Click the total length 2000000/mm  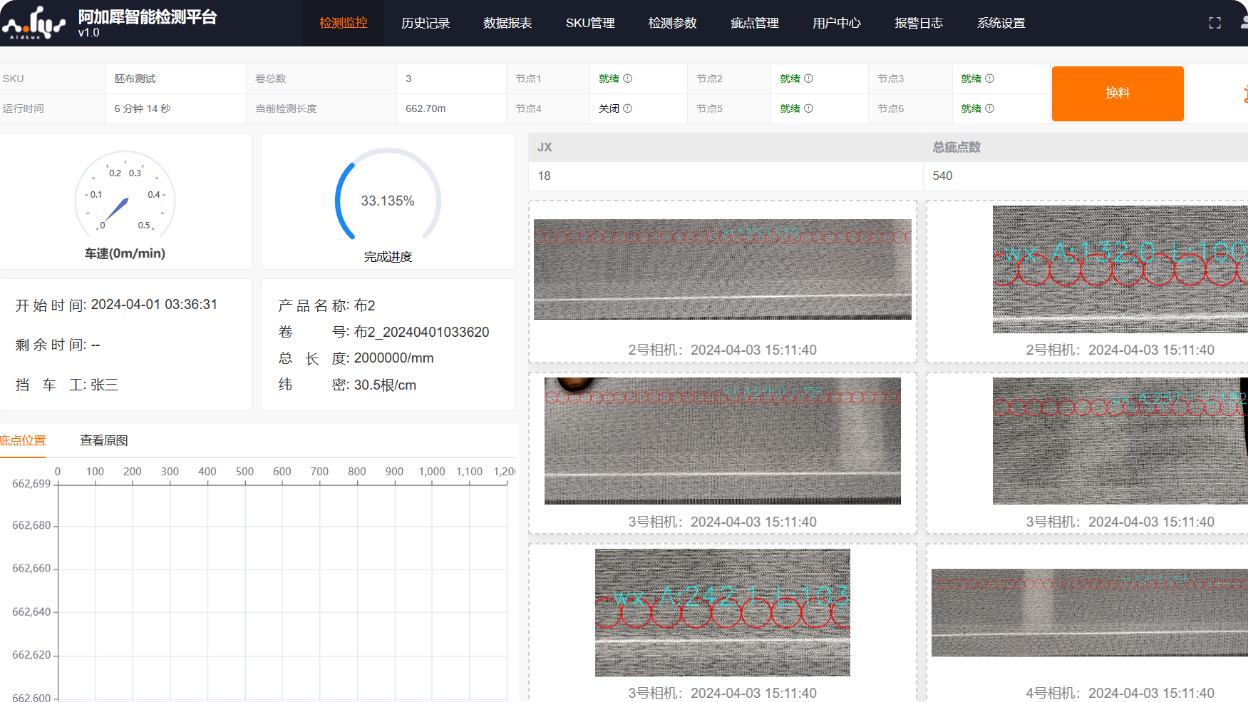point(394,358)
